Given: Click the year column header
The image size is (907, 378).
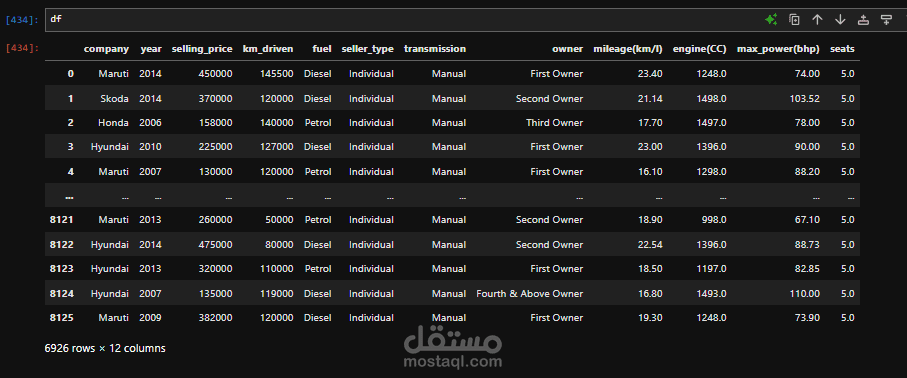Looking at the screenshot, I should click(x=151, y=49).
